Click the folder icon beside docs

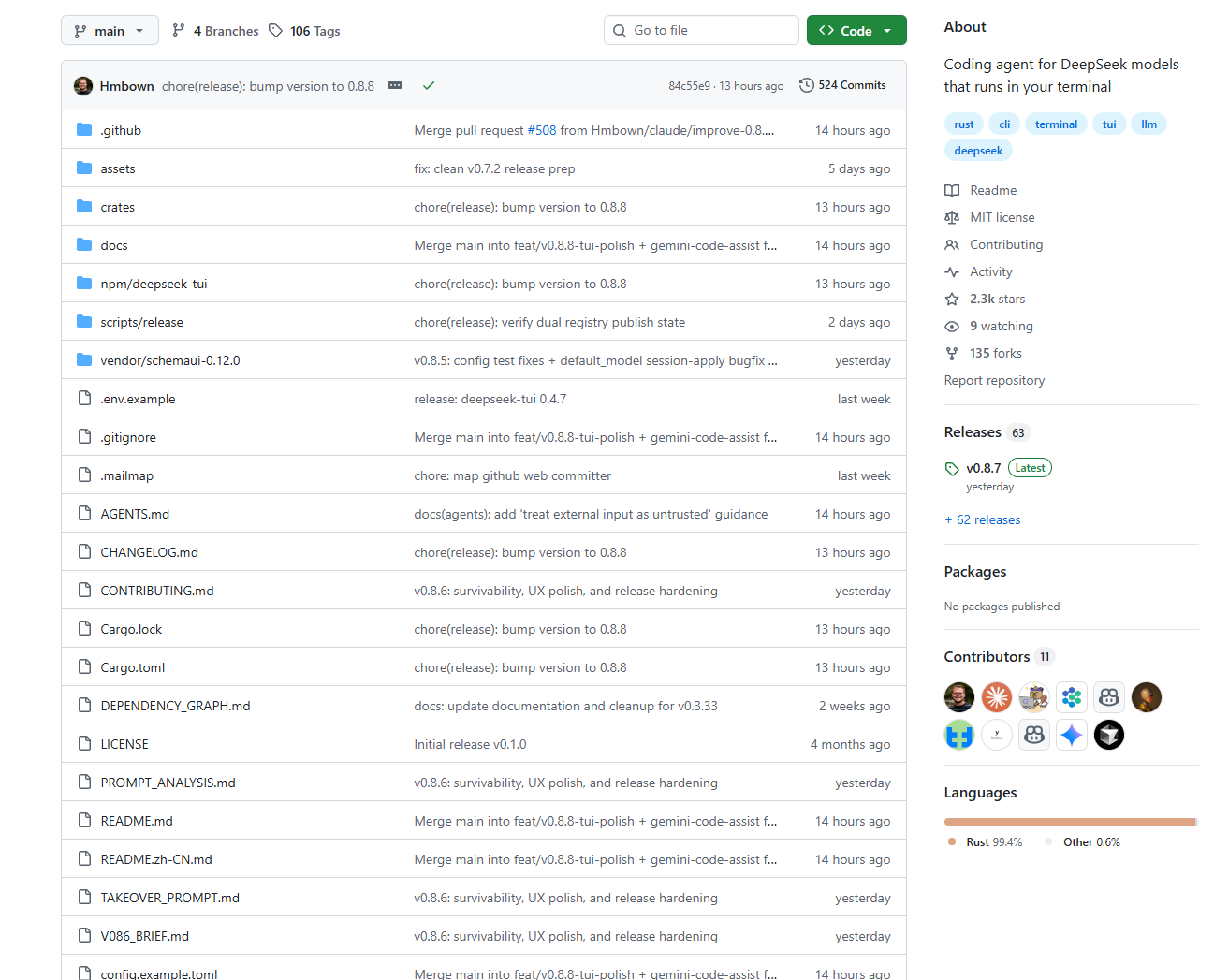[84, 245]
